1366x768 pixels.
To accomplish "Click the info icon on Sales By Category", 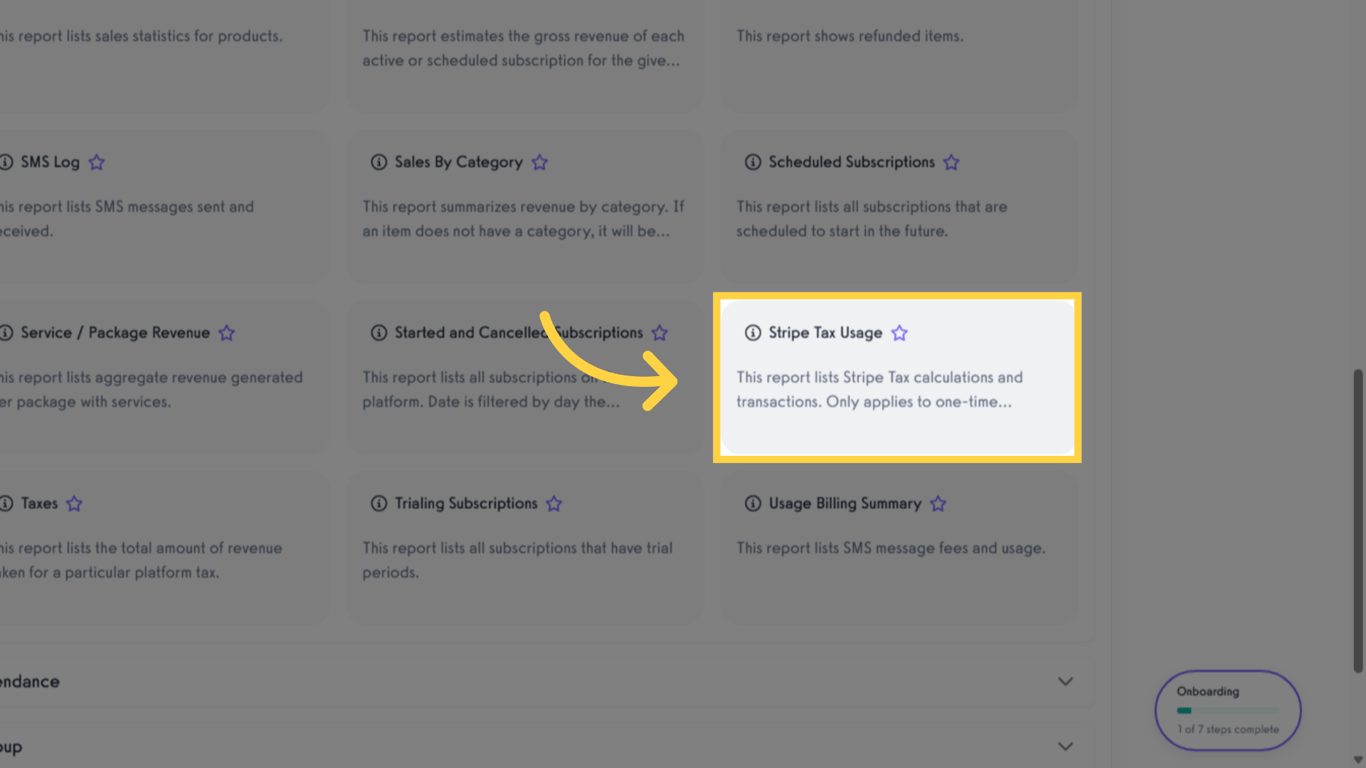I will (378, 161).
